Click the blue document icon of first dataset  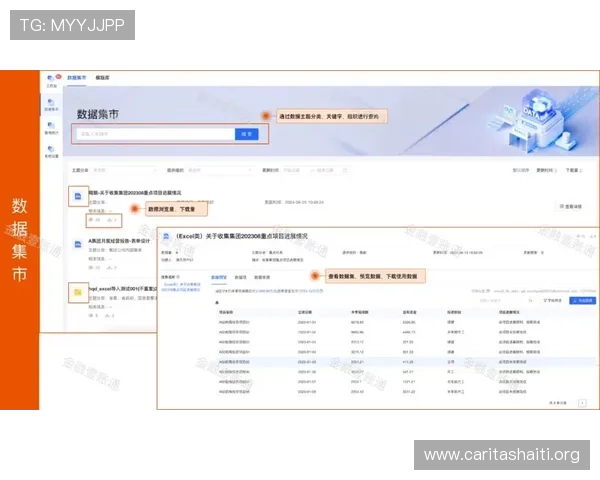pyautogui.click(x=76, y=195)
